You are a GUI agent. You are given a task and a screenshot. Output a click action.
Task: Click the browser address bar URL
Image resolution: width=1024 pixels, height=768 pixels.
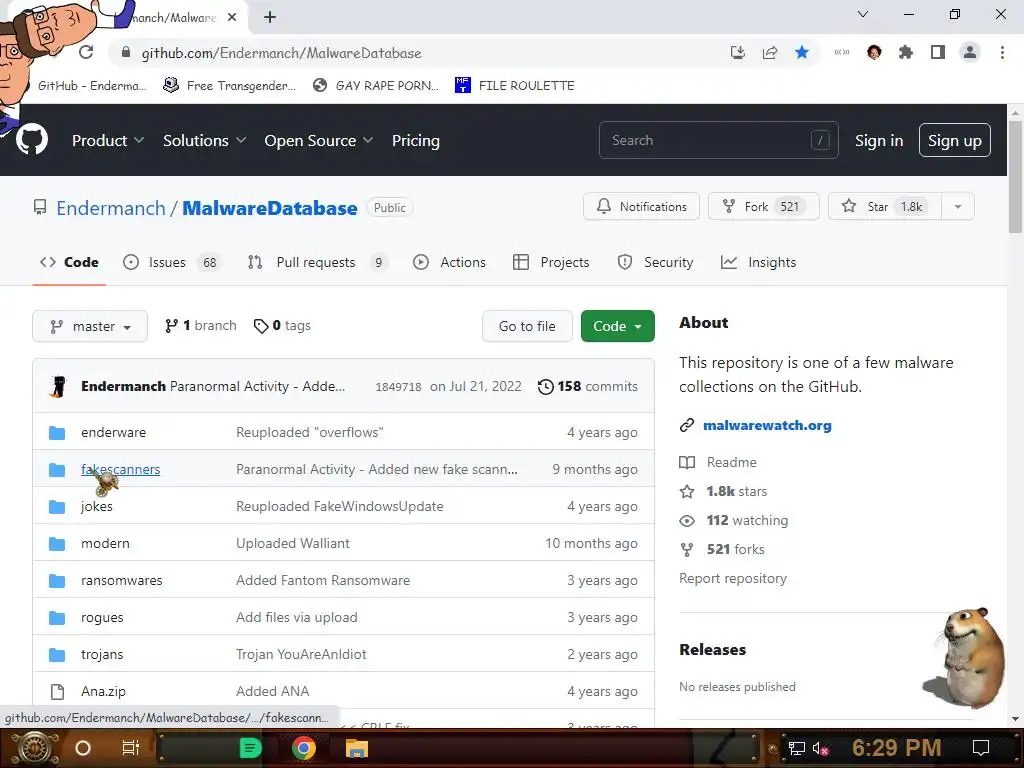tap(281, 53)
